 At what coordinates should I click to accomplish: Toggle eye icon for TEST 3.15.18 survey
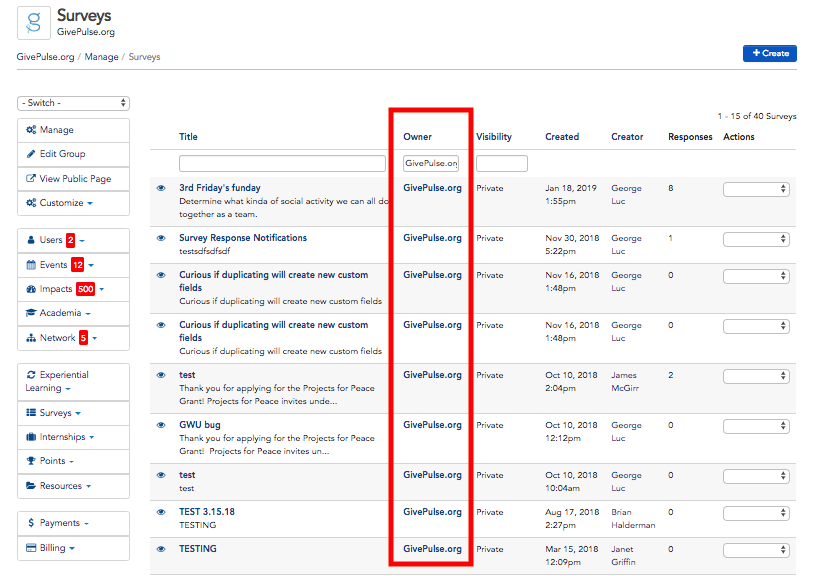161,512
